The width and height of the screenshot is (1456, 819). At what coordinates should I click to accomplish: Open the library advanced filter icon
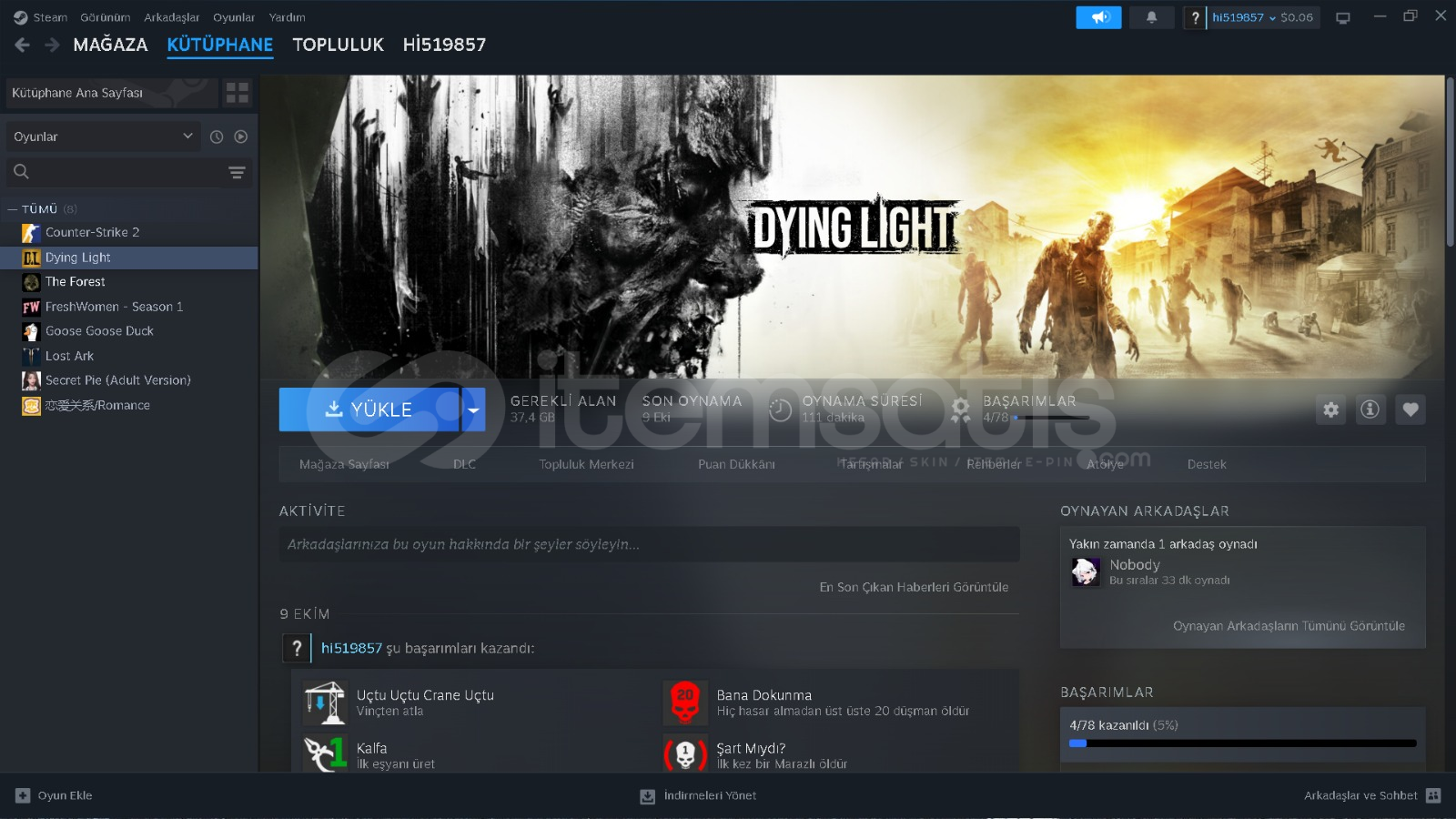237,172
